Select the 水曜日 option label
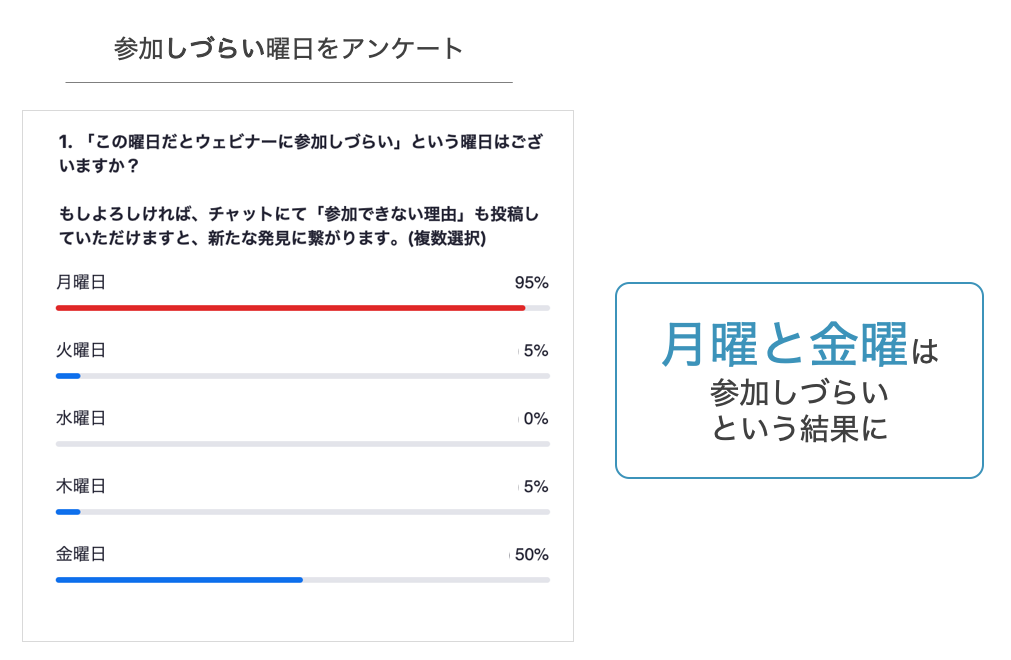This screenshot has height=660, width=1011. [81, 418]
